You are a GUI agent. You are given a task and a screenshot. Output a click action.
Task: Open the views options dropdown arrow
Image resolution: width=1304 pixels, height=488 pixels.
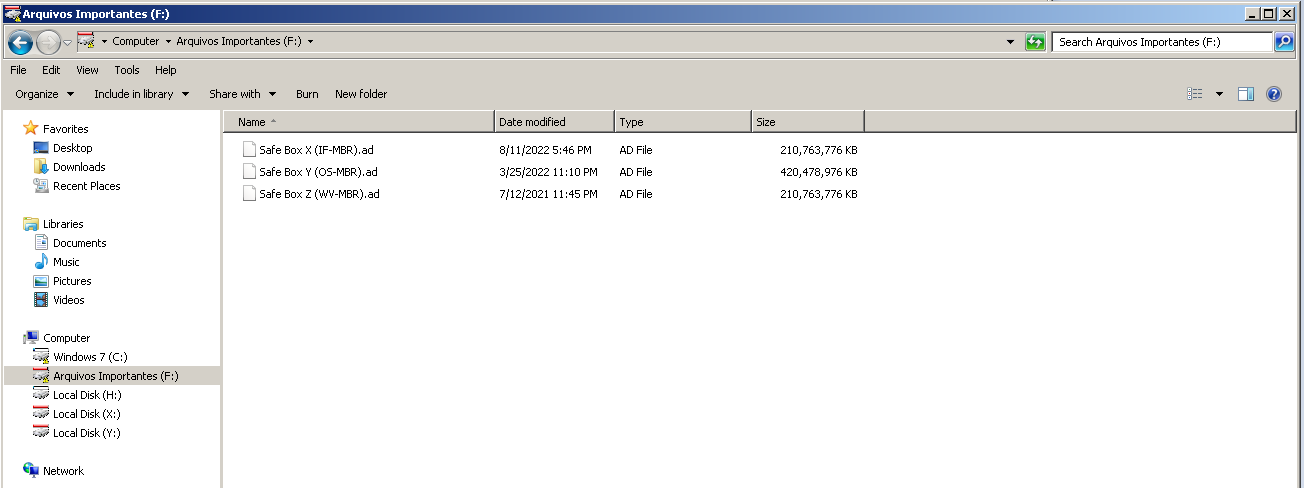click(x=1219, y=94)
